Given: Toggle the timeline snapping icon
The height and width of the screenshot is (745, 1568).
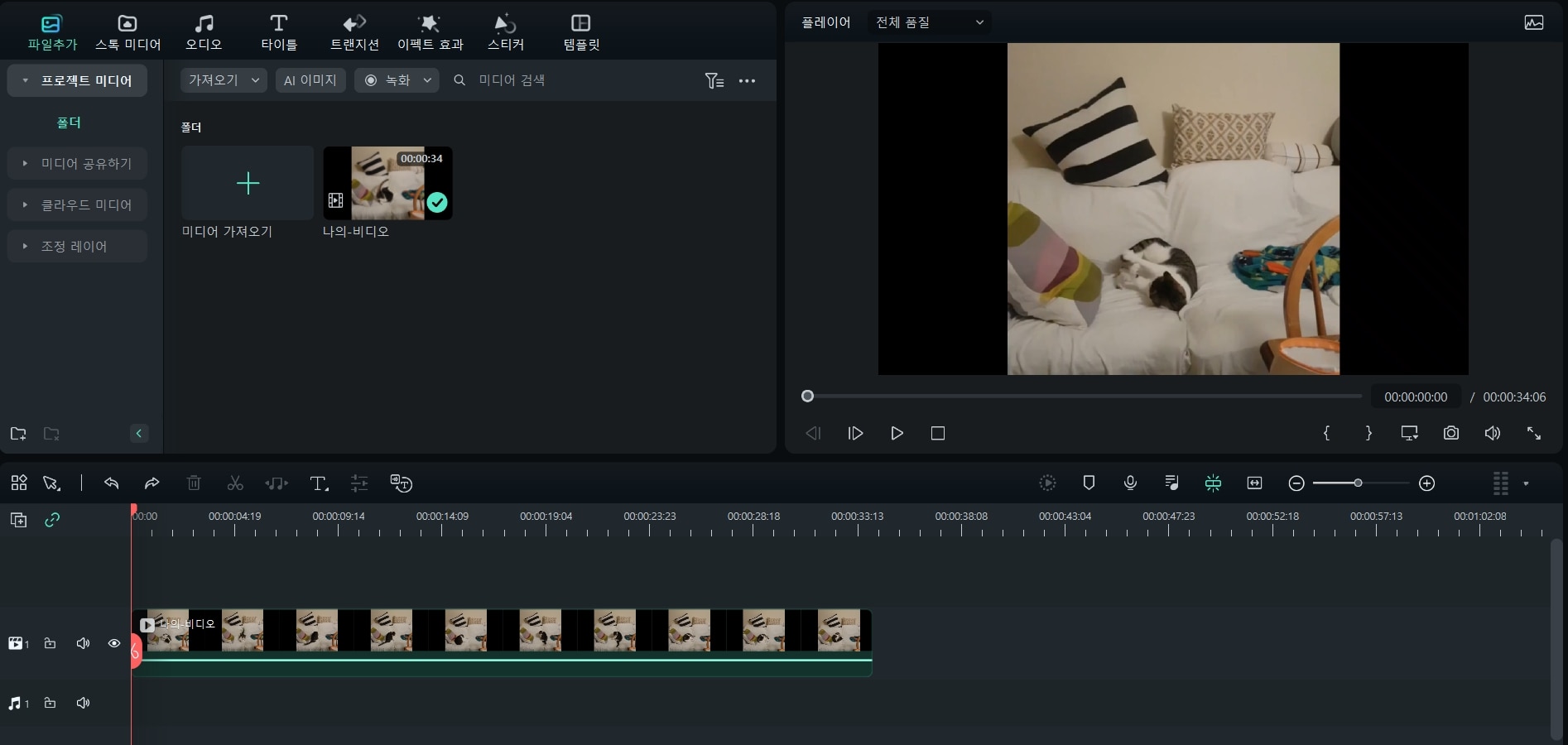Looking at the screenshot, I should point(1213,483).
